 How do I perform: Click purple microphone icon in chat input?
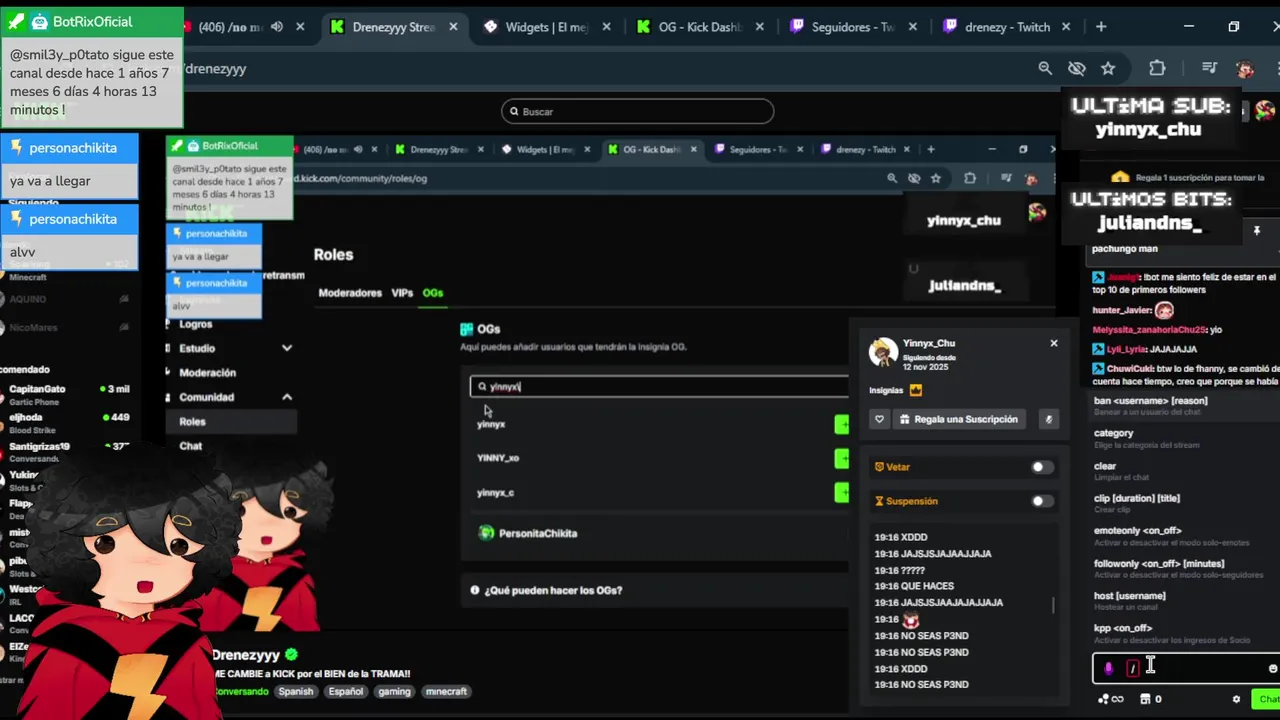(1108, 668)
